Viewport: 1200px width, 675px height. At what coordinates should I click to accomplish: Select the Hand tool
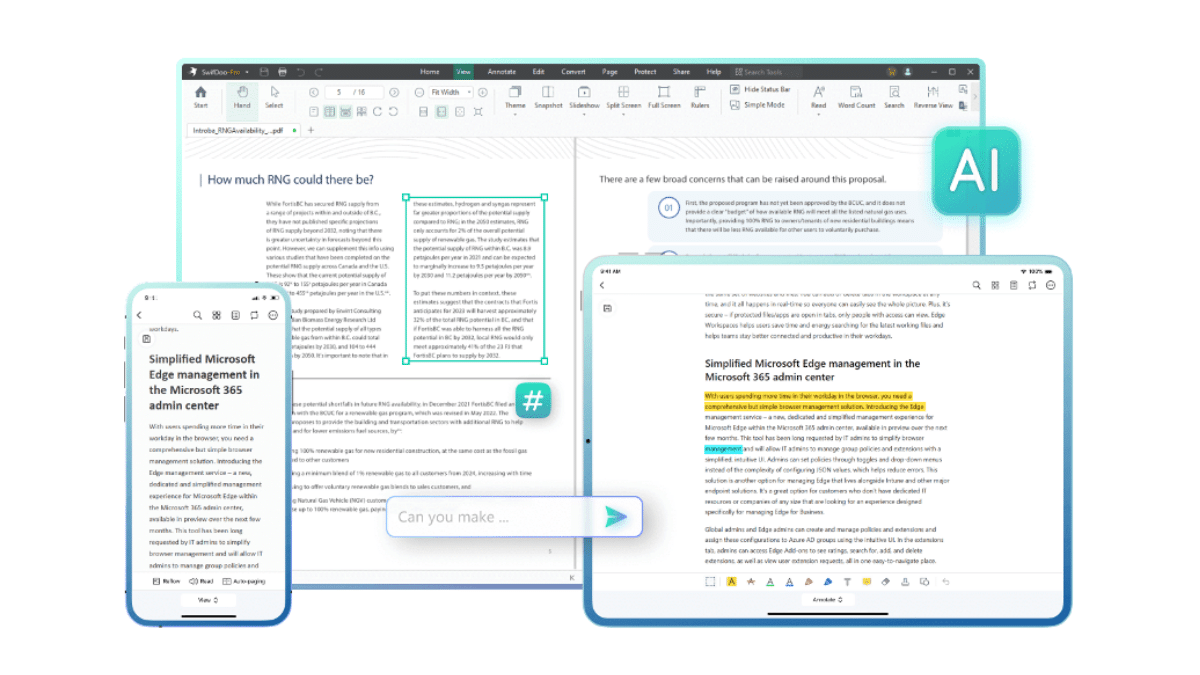pos(241,95)
